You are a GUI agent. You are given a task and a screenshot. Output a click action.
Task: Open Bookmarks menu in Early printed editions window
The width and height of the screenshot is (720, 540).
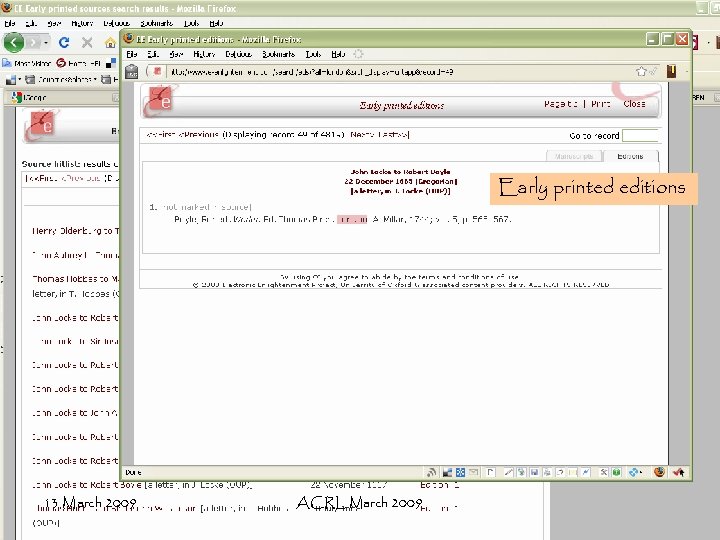278,54
